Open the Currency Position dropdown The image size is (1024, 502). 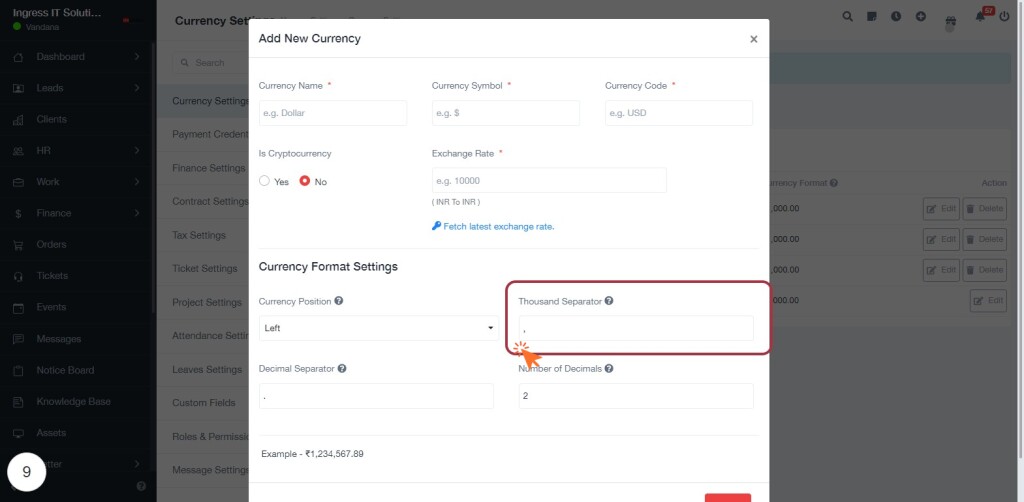[x=379, y=328]
